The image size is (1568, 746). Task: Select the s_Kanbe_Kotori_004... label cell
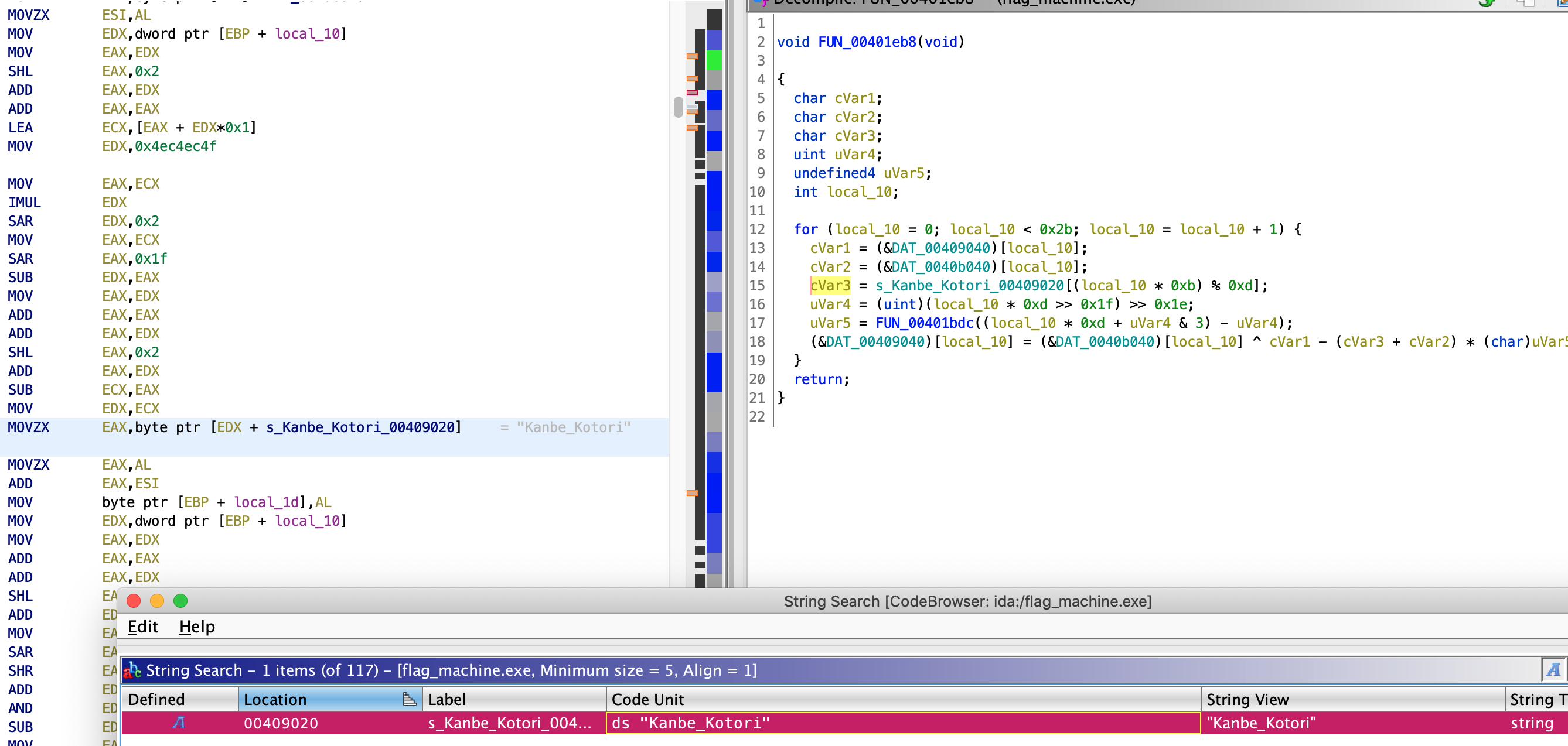[514, 723]
